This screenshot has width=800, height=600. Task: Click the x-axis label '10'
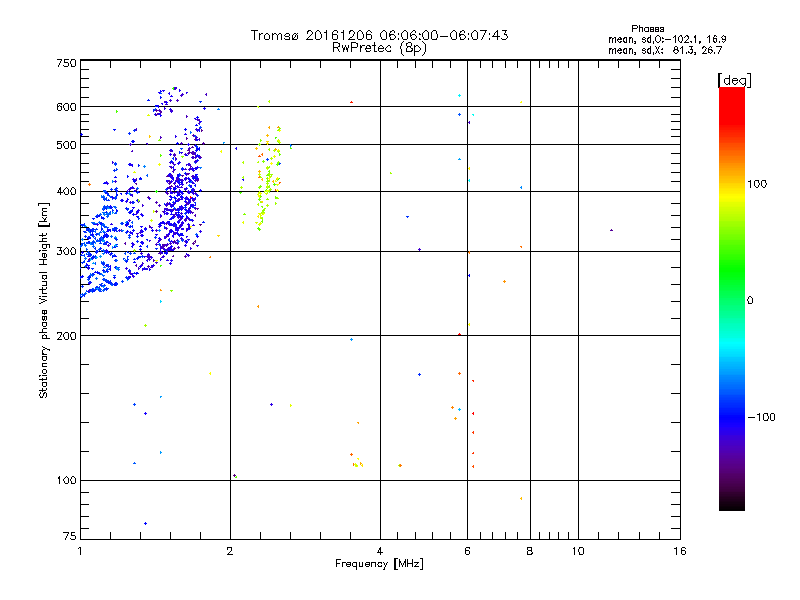click(578, 551)
